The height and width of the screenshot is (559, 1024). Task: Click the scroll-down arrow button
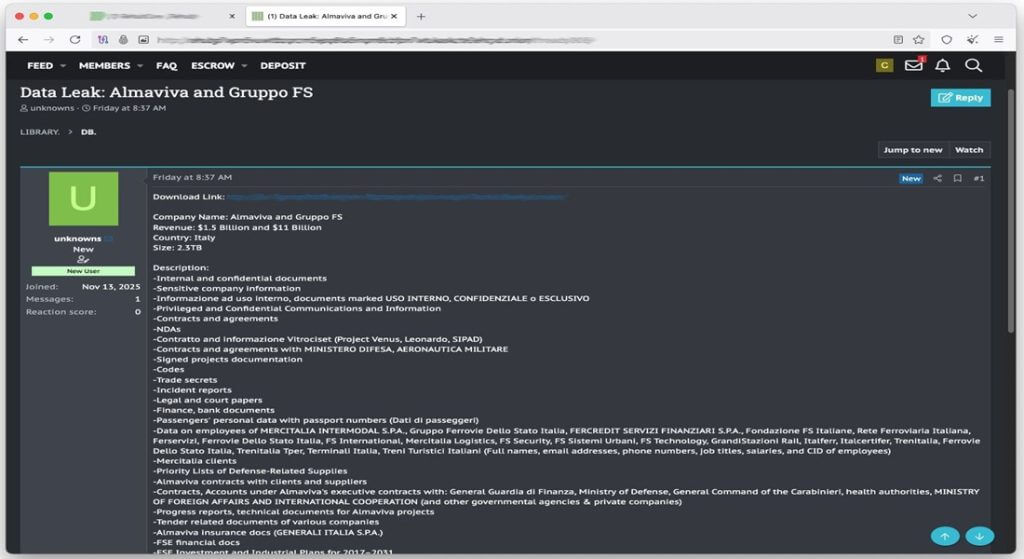point(980,536)
